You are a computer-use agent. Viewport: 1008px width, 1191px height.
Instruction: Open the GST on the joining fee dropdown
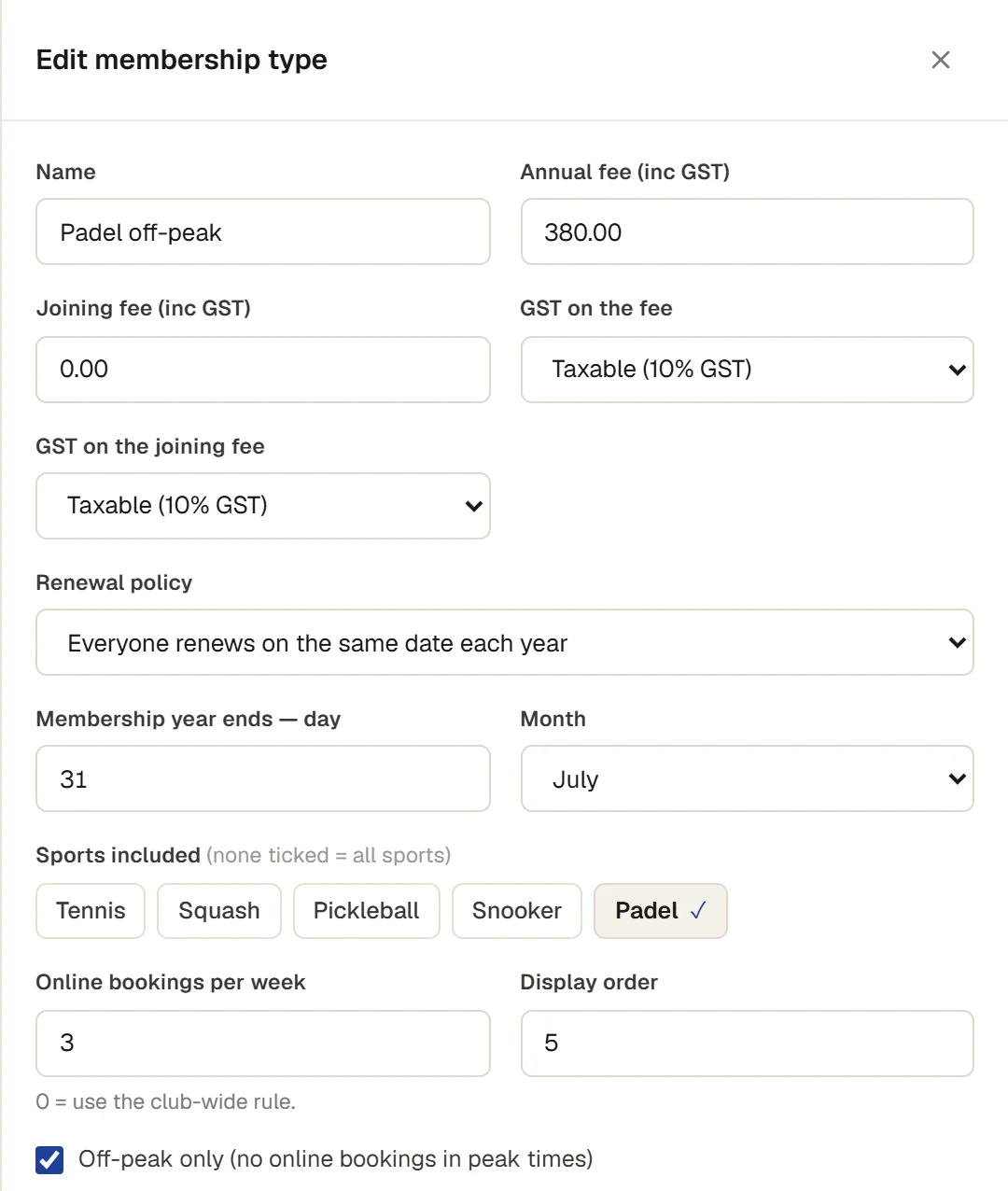point(263,506)
